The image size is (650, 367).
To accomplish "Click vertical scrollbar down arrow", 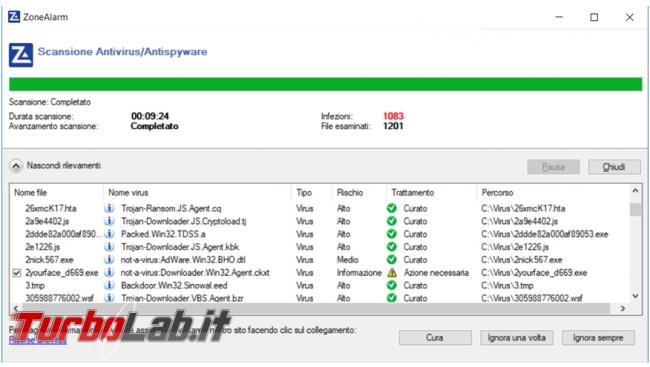I will tap(635, 296).
